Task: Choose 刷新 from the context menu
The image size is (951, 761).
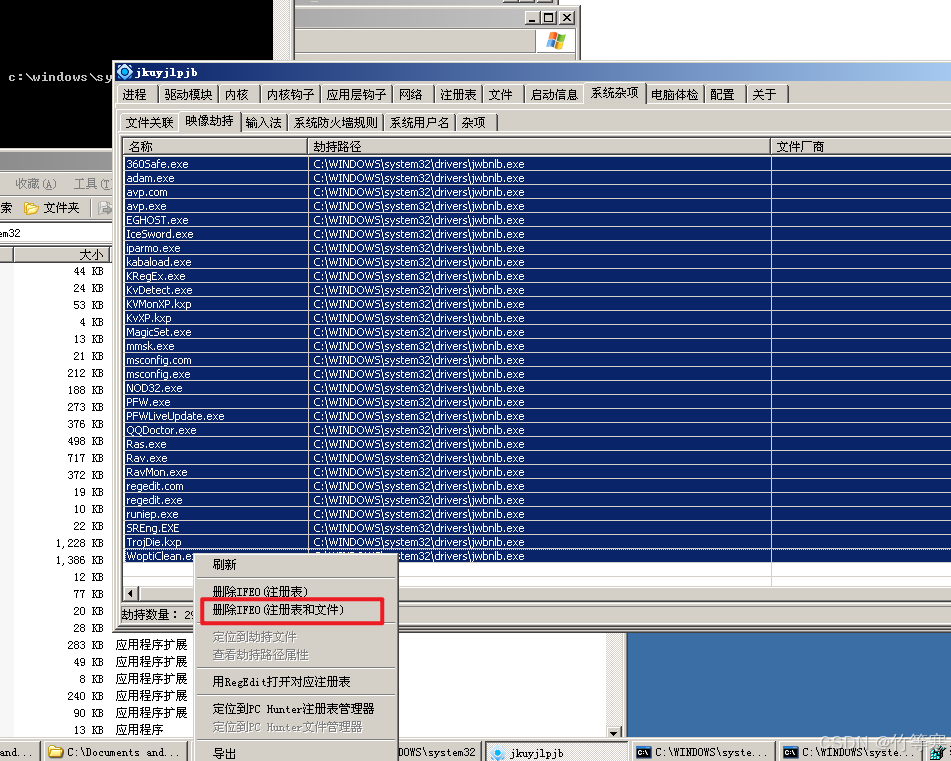Action: point(225,565)
